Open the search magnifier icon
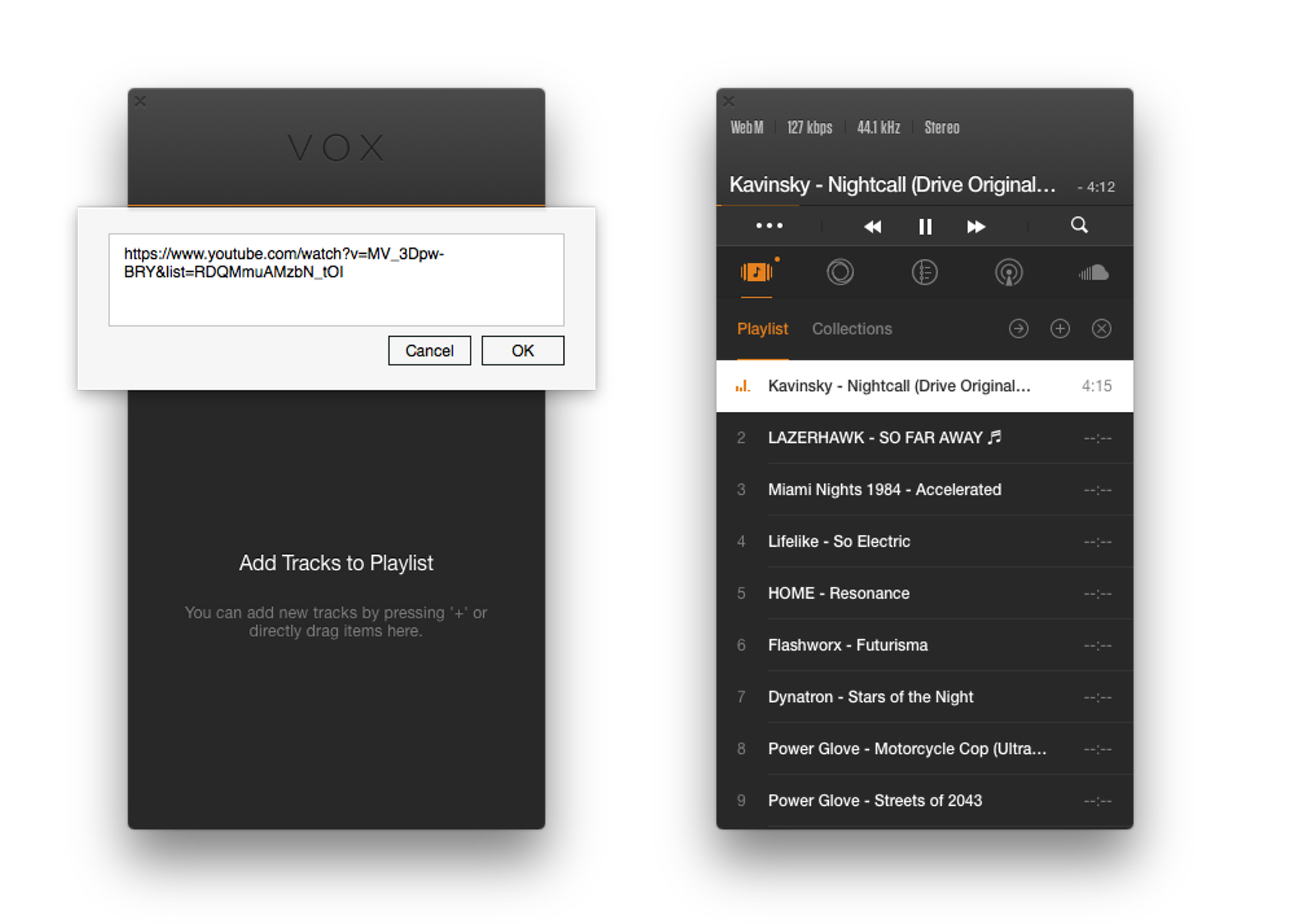1304x924 pixels. click(1079, 225)
